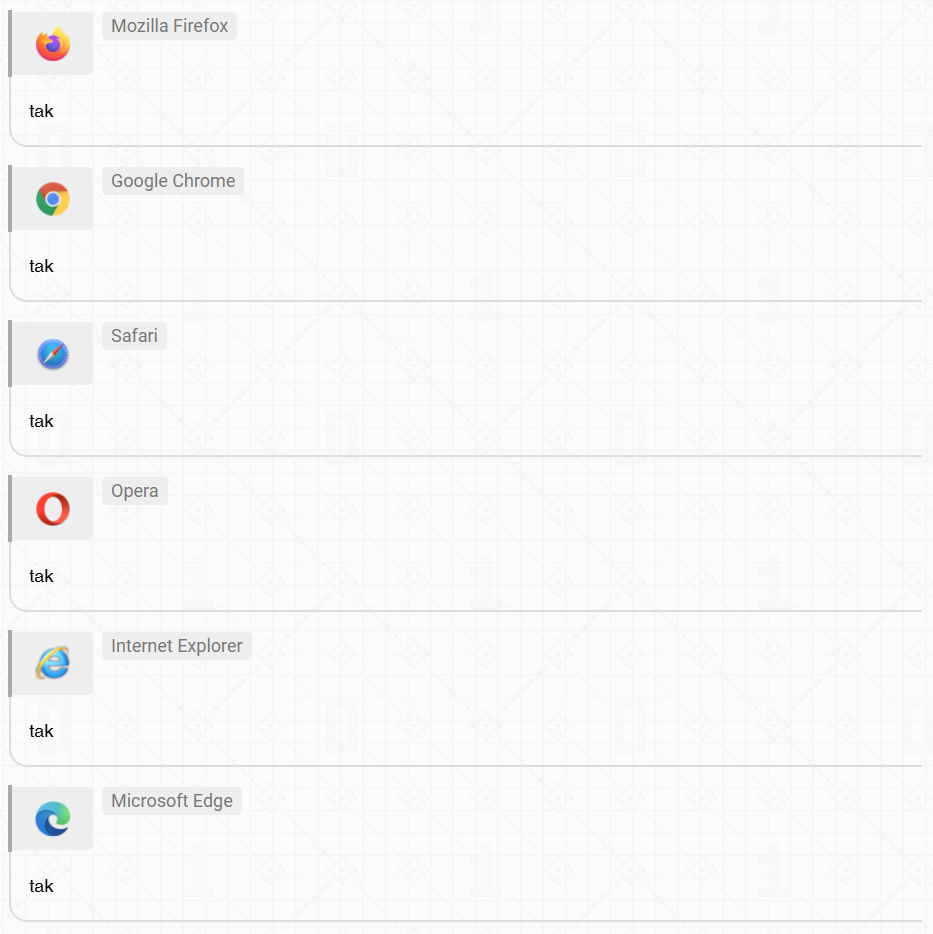This screenshot has height=934, width=933.
Task: Select 'tak' text under Safari
Action: tap(41, 421)
